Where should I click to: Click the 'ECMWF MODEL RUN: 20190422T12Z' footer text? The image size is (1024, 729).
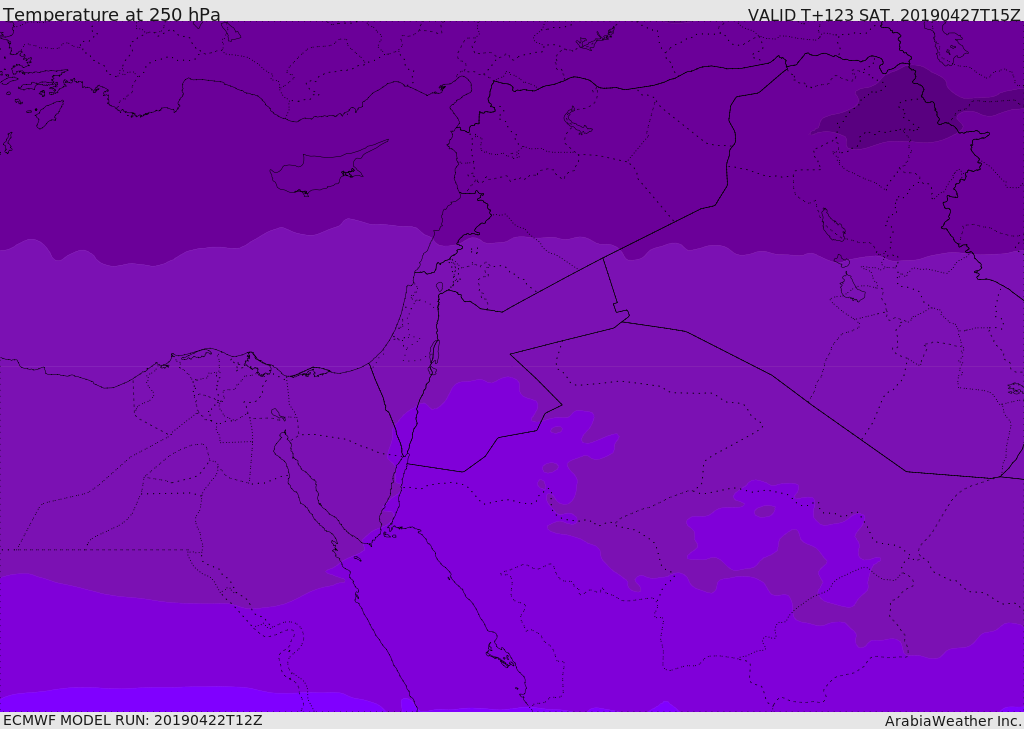click(x=133, y=720)
